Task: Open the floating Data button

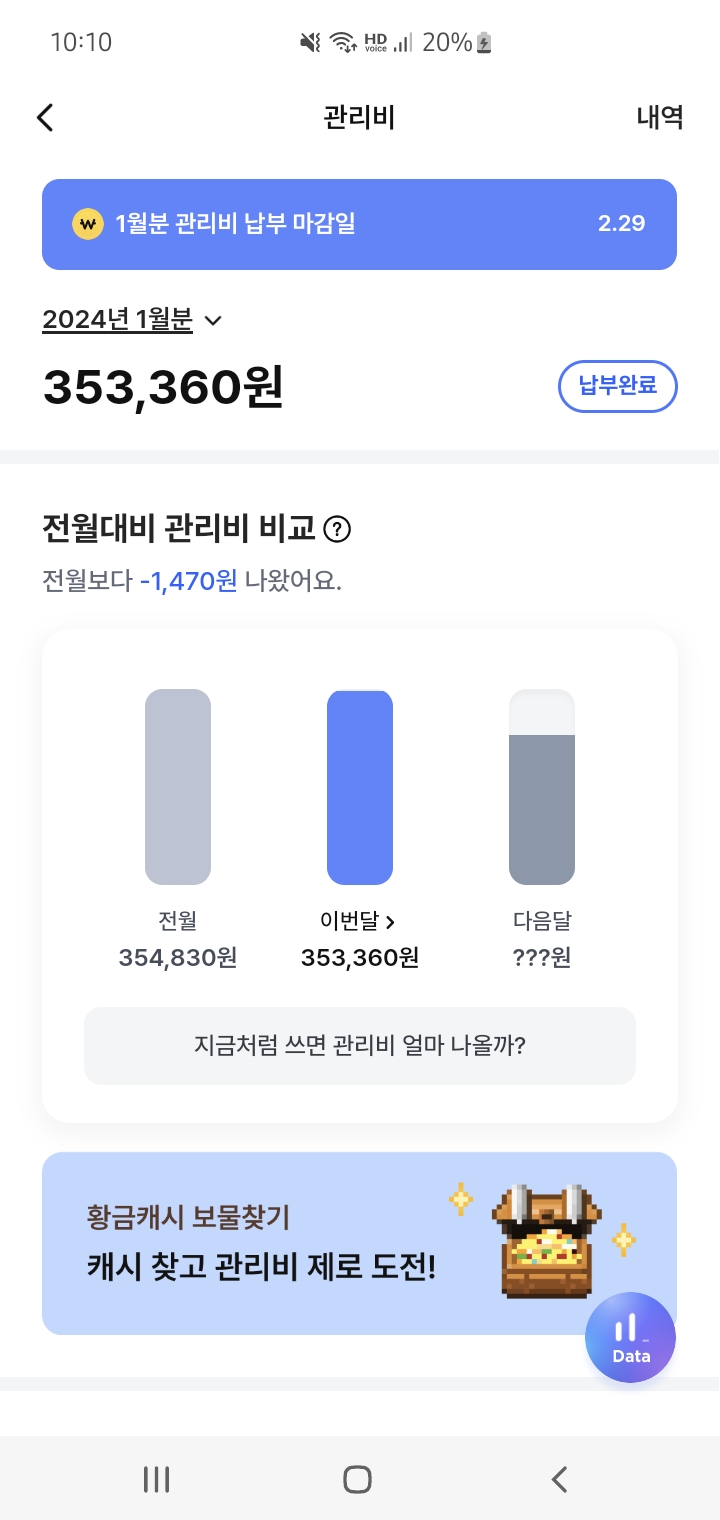Action: (631, 1338)
